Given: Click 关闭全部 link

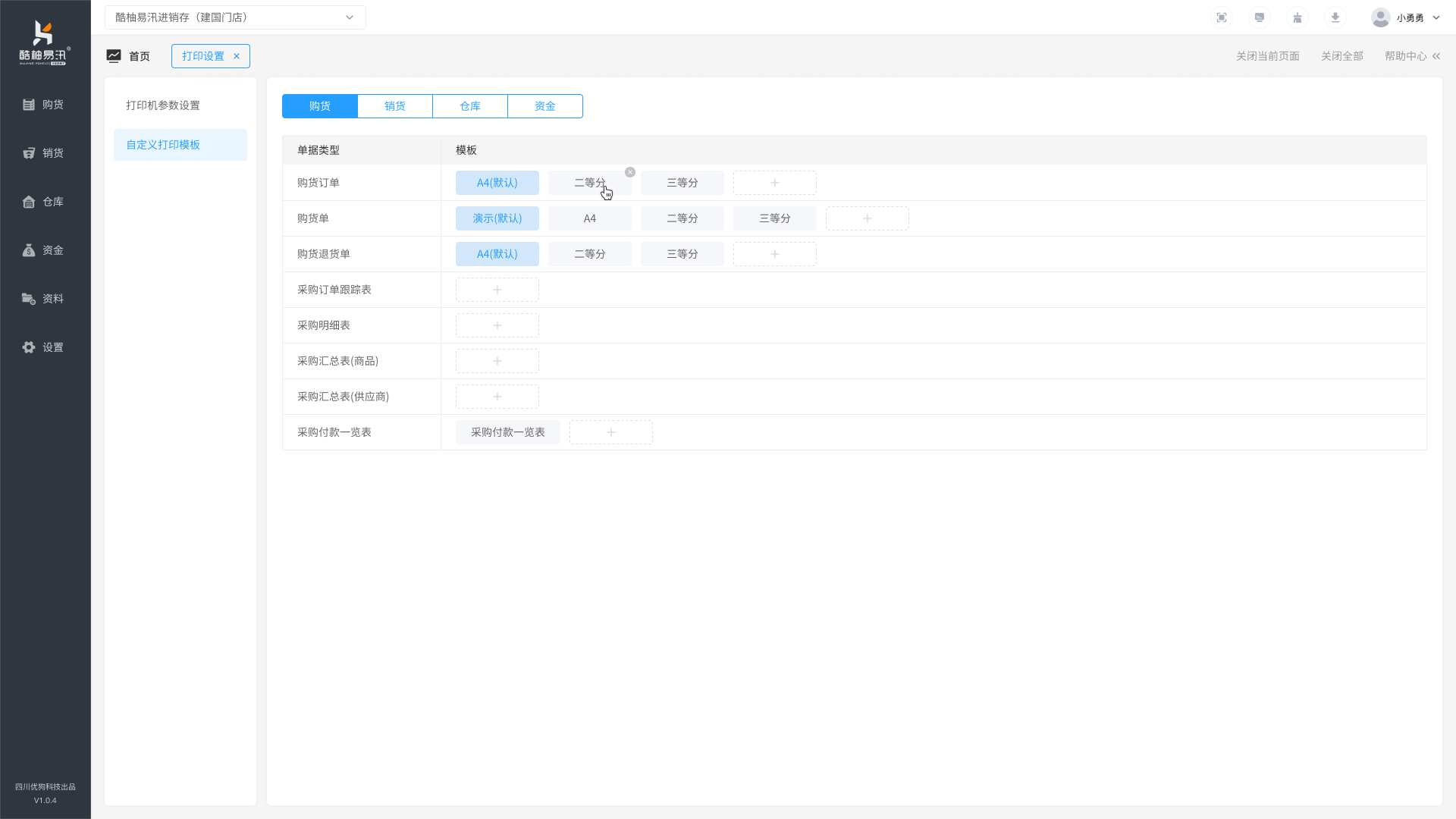Looking at the screenshot, I should tap(1341, 56).
